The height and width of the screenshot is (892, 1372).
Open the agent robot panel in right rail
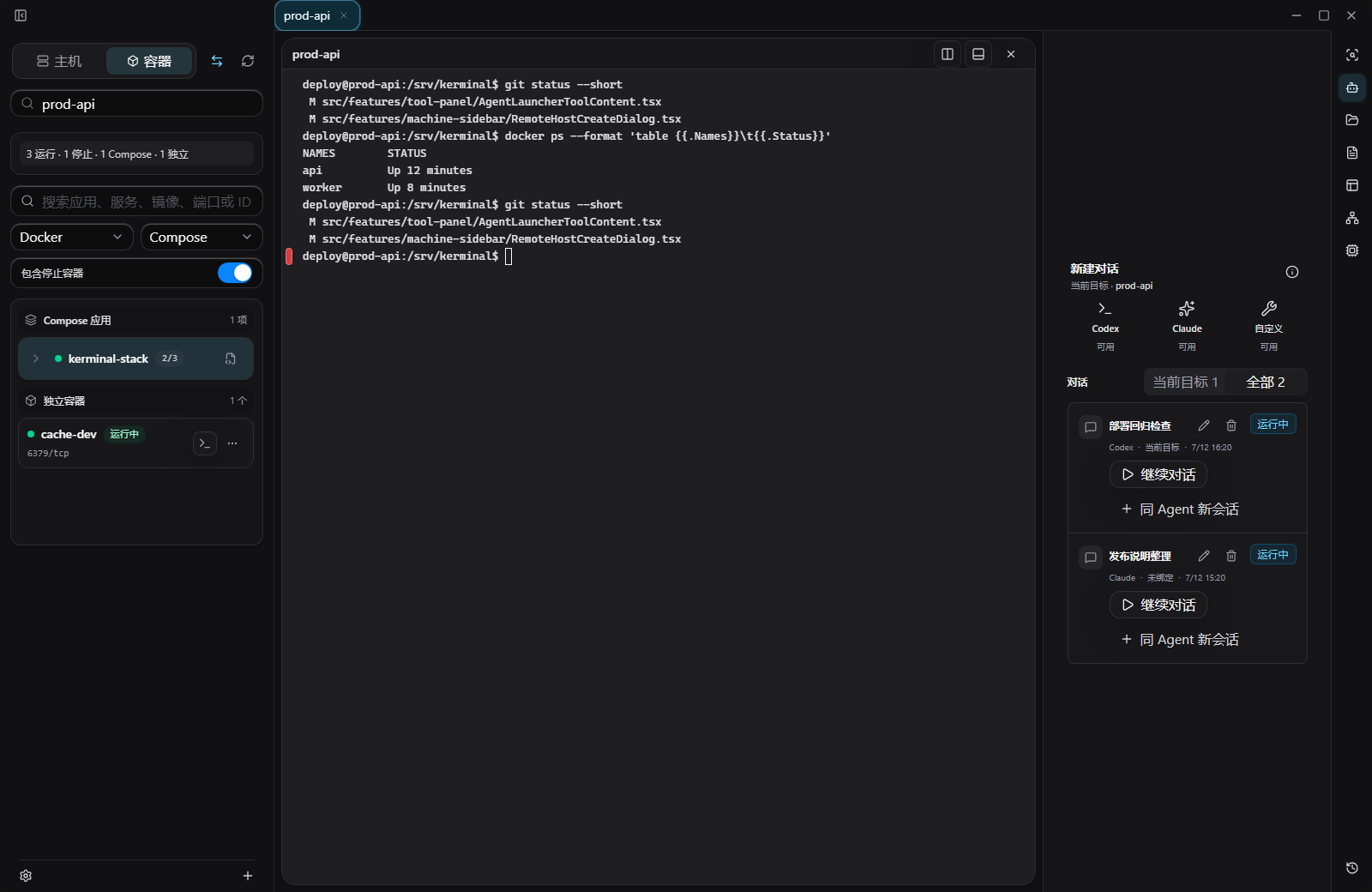[1352, 87]
